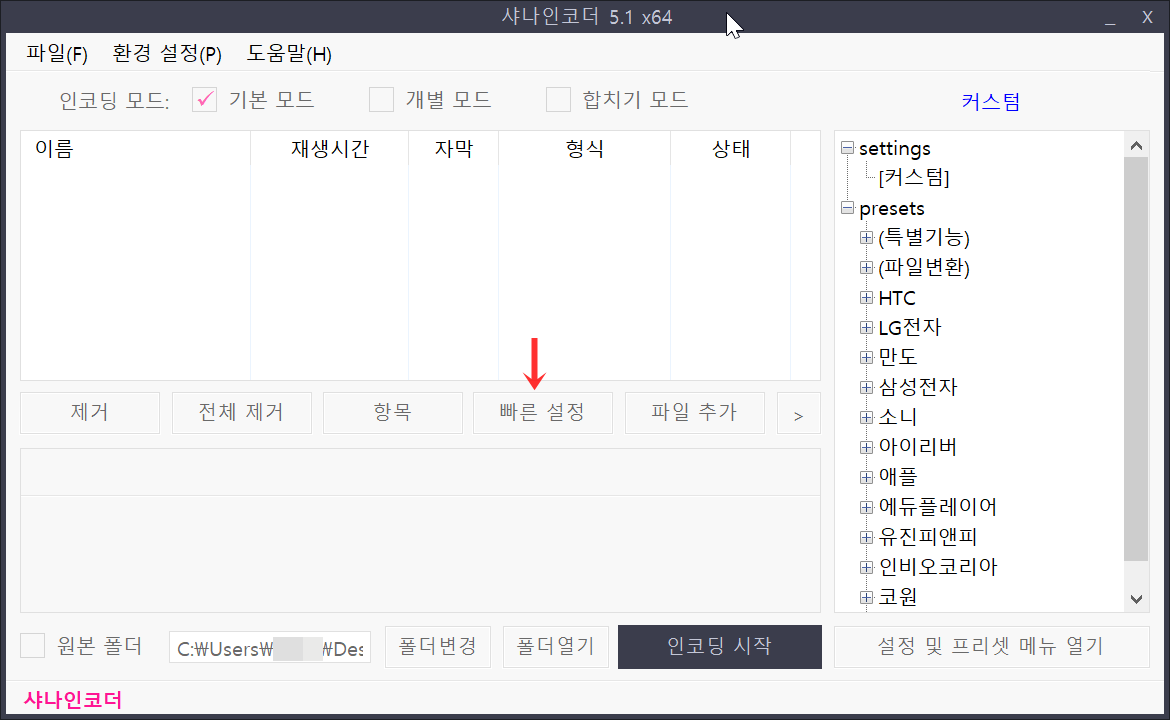Open the 환경 설정(P) menu

(167, 54)
